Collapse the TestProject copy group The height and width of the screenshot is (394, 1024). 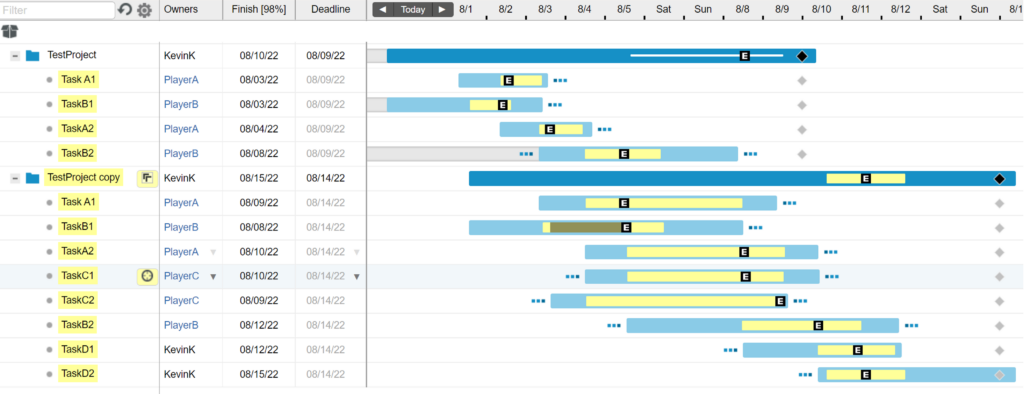[x=14, y=178]
